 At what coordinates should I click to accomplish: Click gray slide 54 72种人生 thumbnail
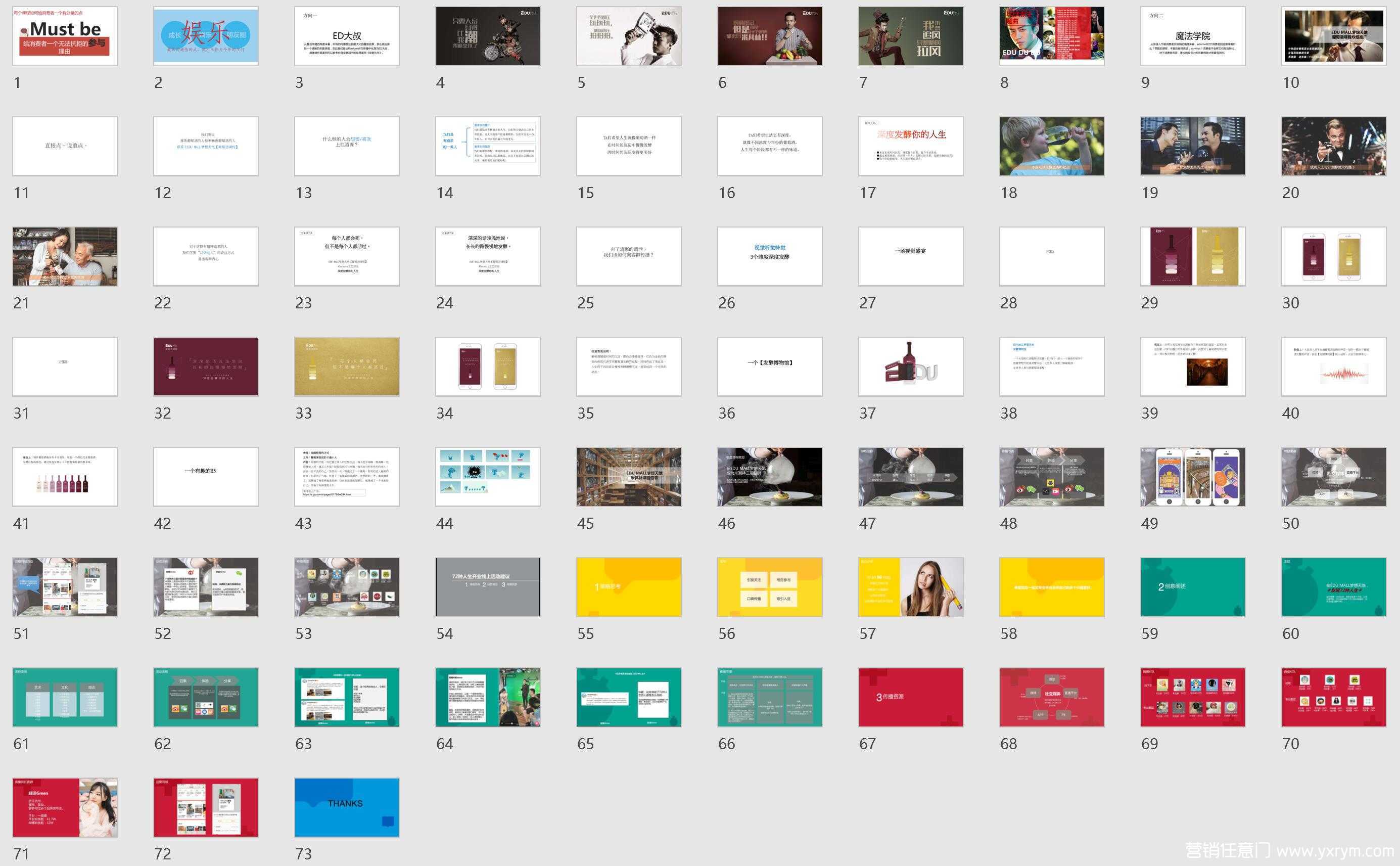(488, 587)
